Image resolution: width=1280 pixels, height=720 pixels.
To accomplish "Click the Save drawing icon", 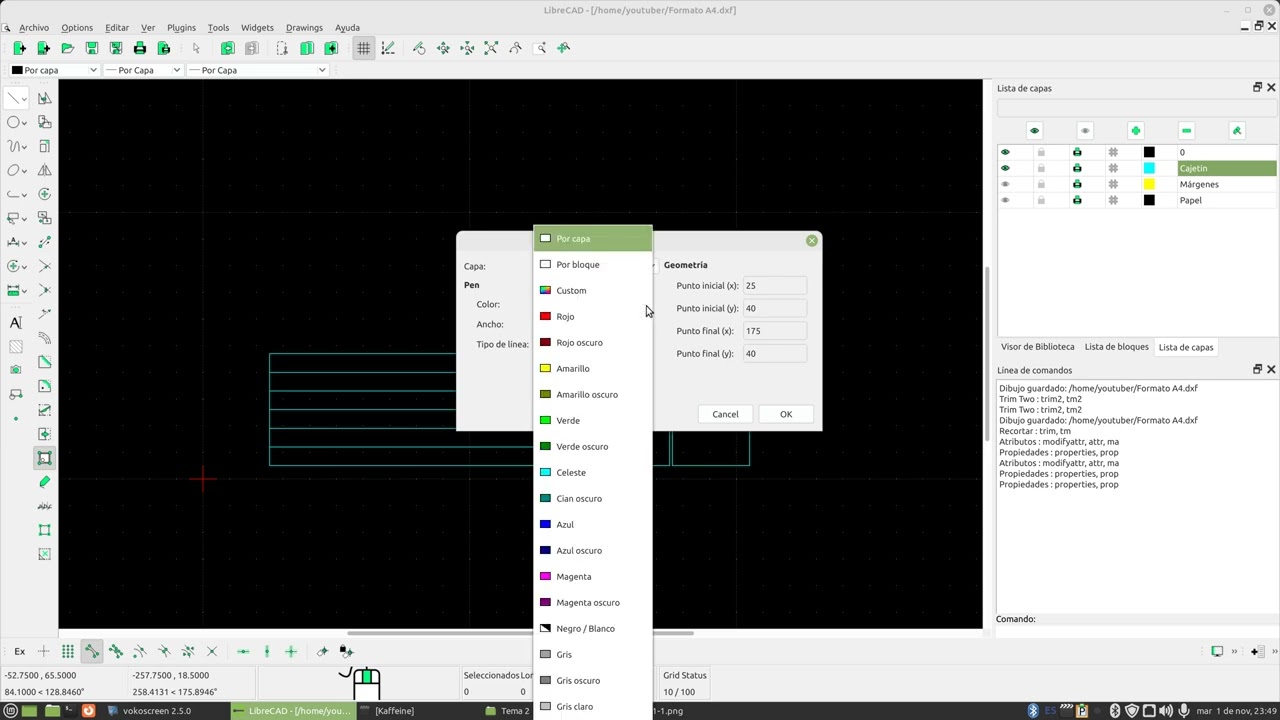I will click(x=91, y=48).
